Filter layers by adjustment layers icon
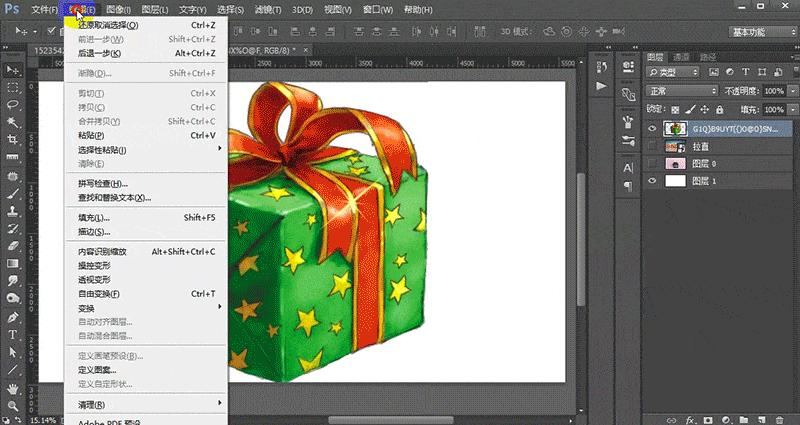Image resolution: width=800 pixels, height=425 pixels. 730,72
